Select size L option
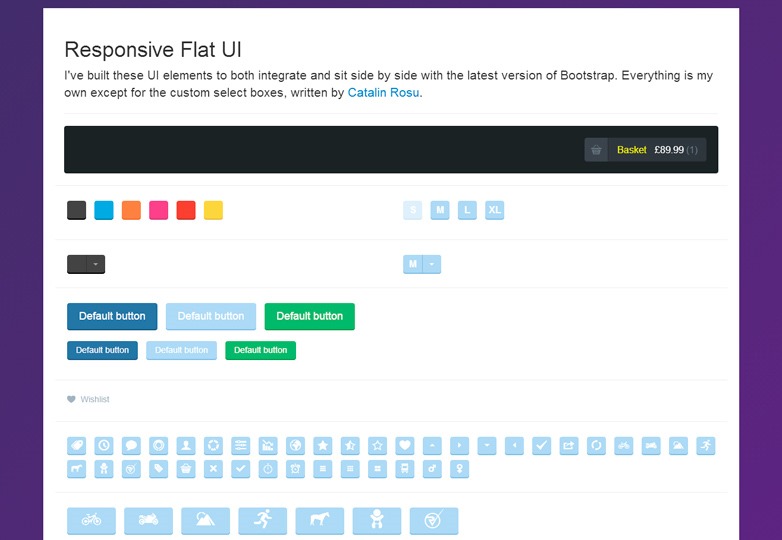 (467, 211)
